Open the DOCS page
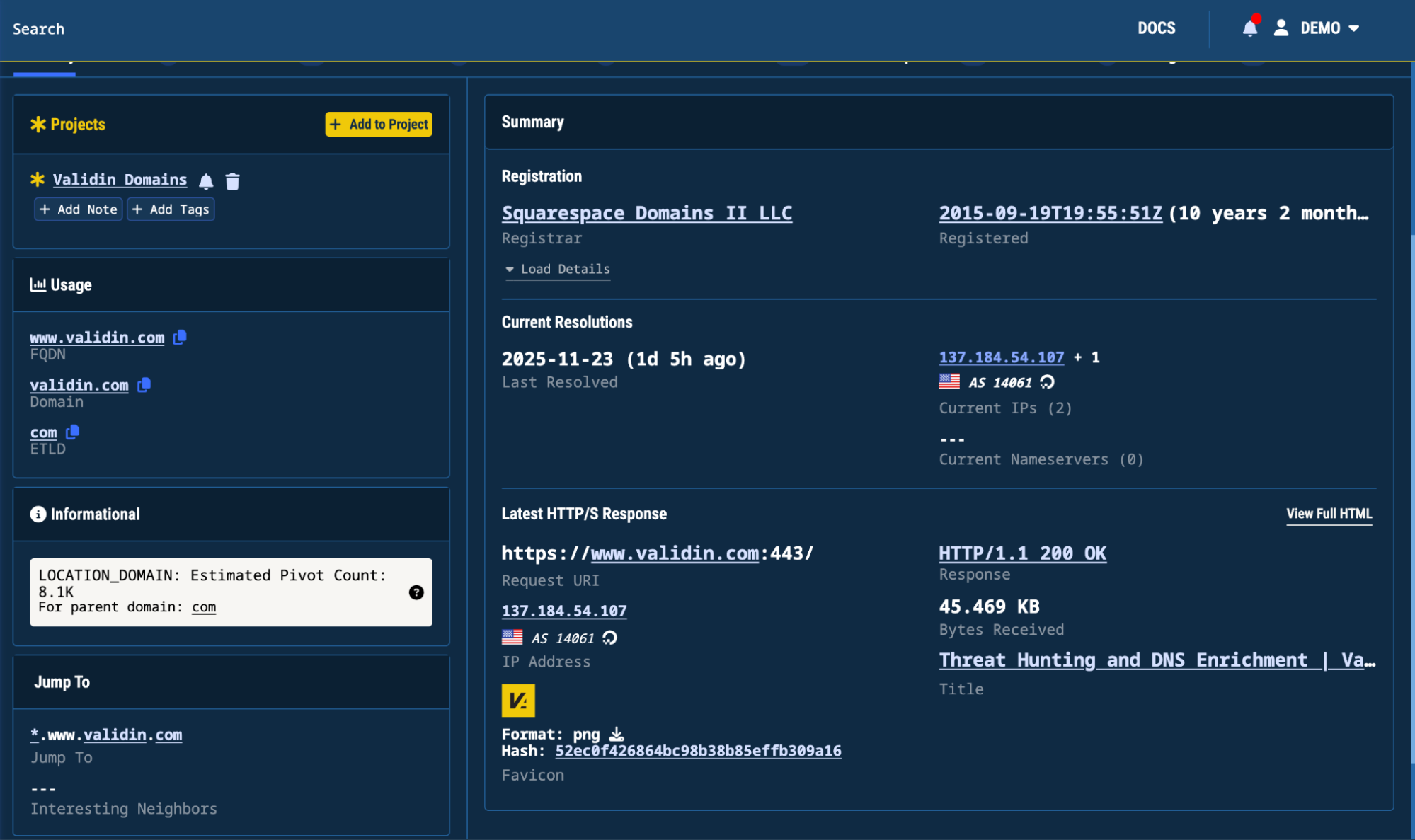 1157,28
